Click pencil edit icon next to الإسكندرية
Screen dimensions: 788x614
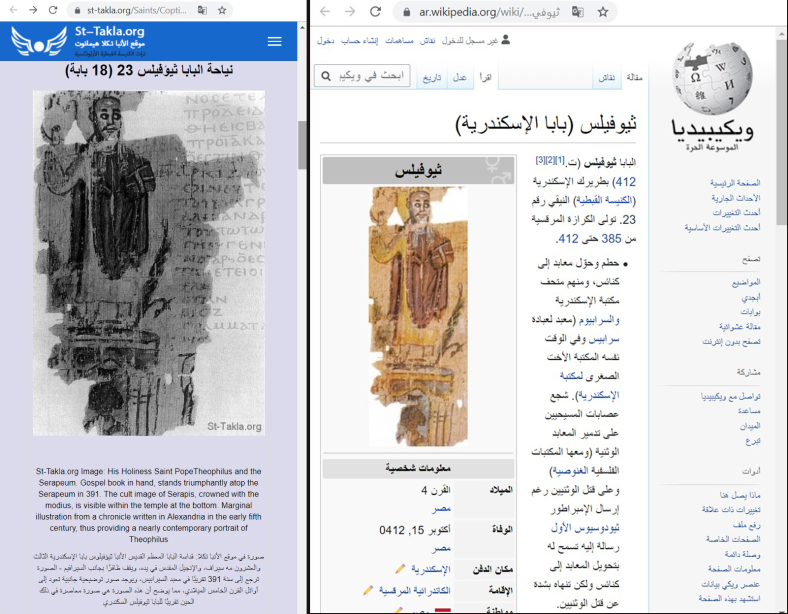click(x=400, y=569)
